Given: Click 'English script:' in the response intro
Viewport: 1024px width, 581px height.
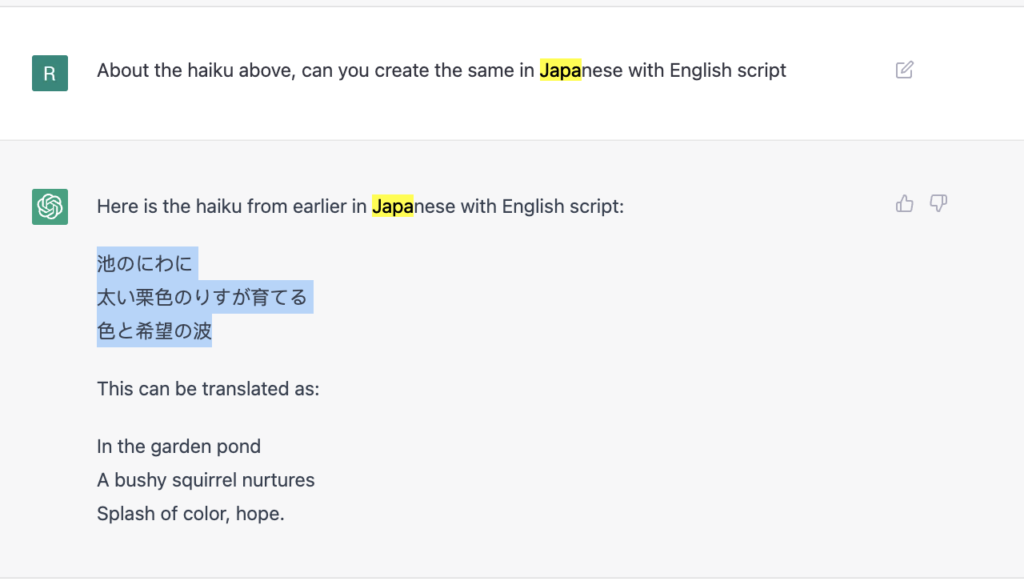Looking at the screenshot, I should pos(563,206).
